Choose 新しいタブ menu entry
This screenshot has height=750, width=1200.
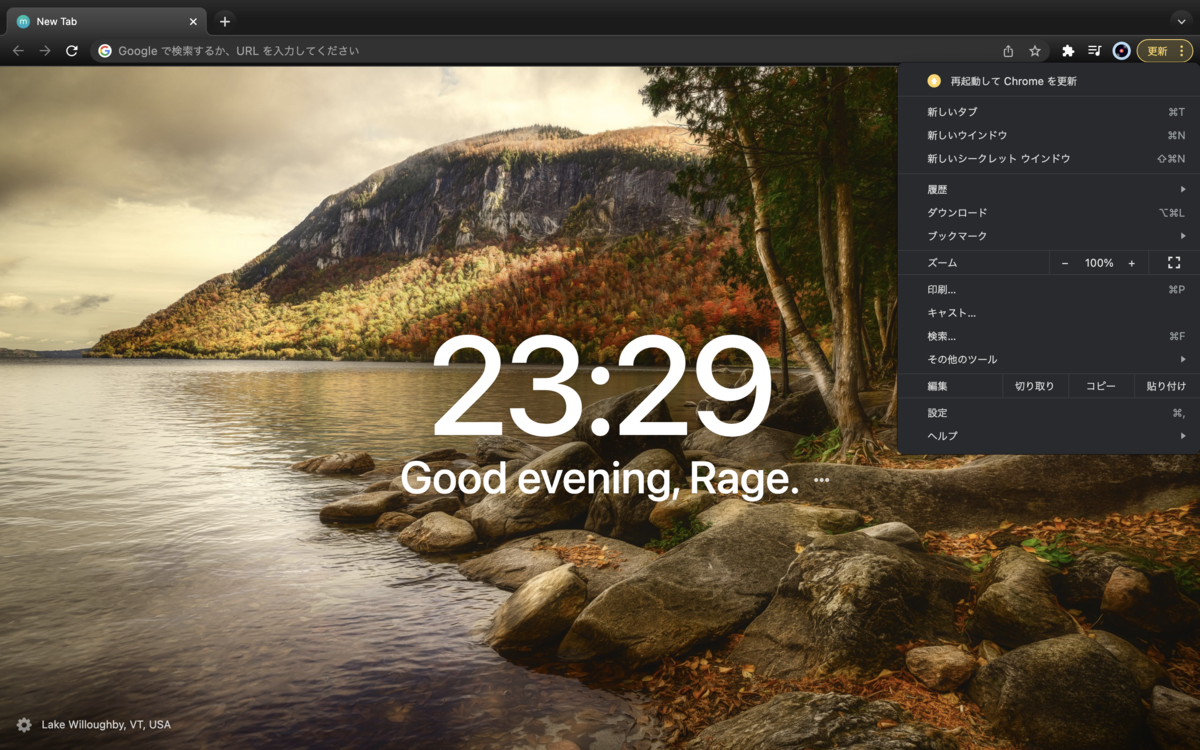point(1048,112)
